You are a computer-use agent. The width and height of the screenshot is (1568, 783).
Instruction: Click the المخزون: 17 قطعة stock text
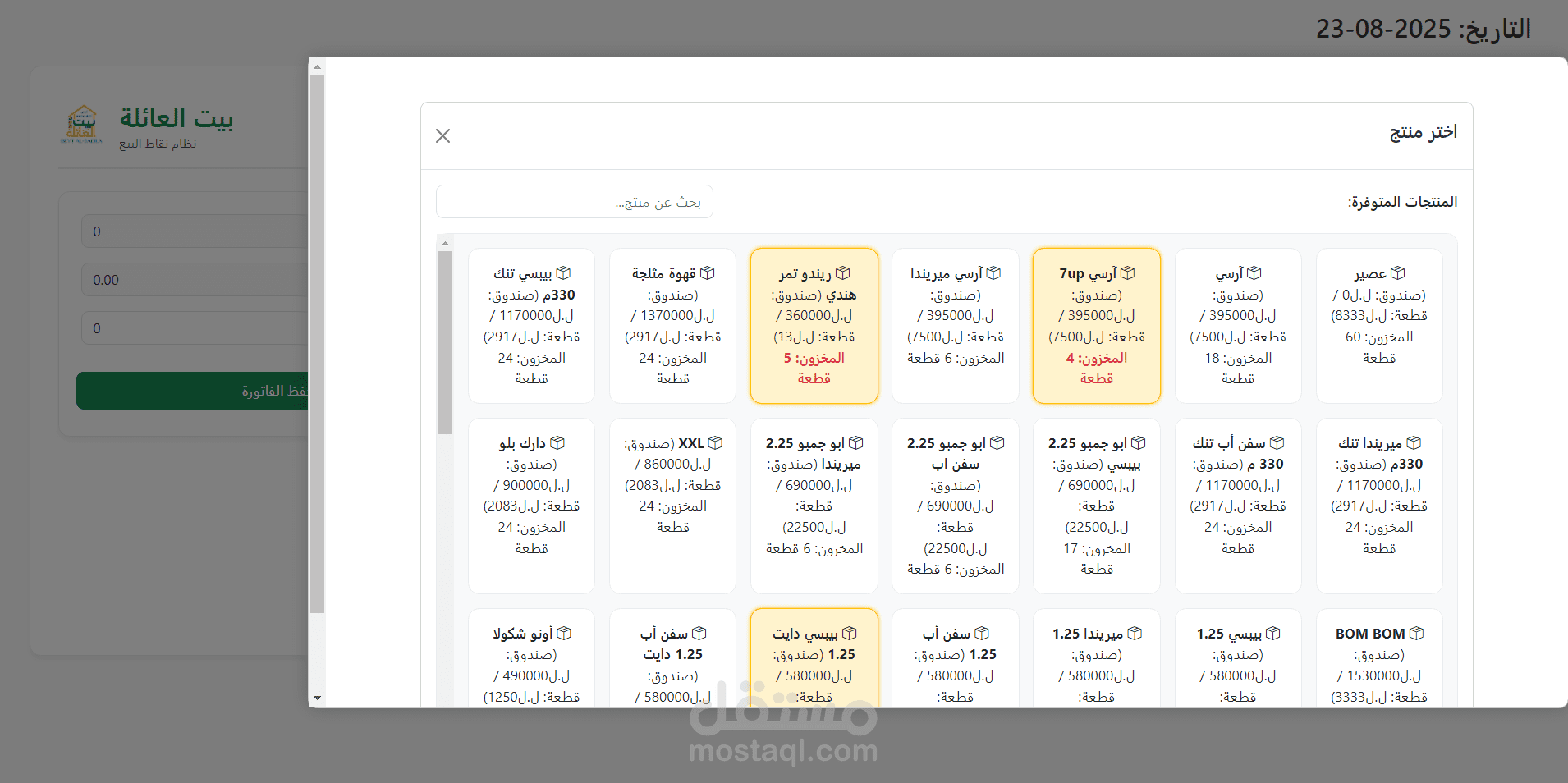[1097, 559]
